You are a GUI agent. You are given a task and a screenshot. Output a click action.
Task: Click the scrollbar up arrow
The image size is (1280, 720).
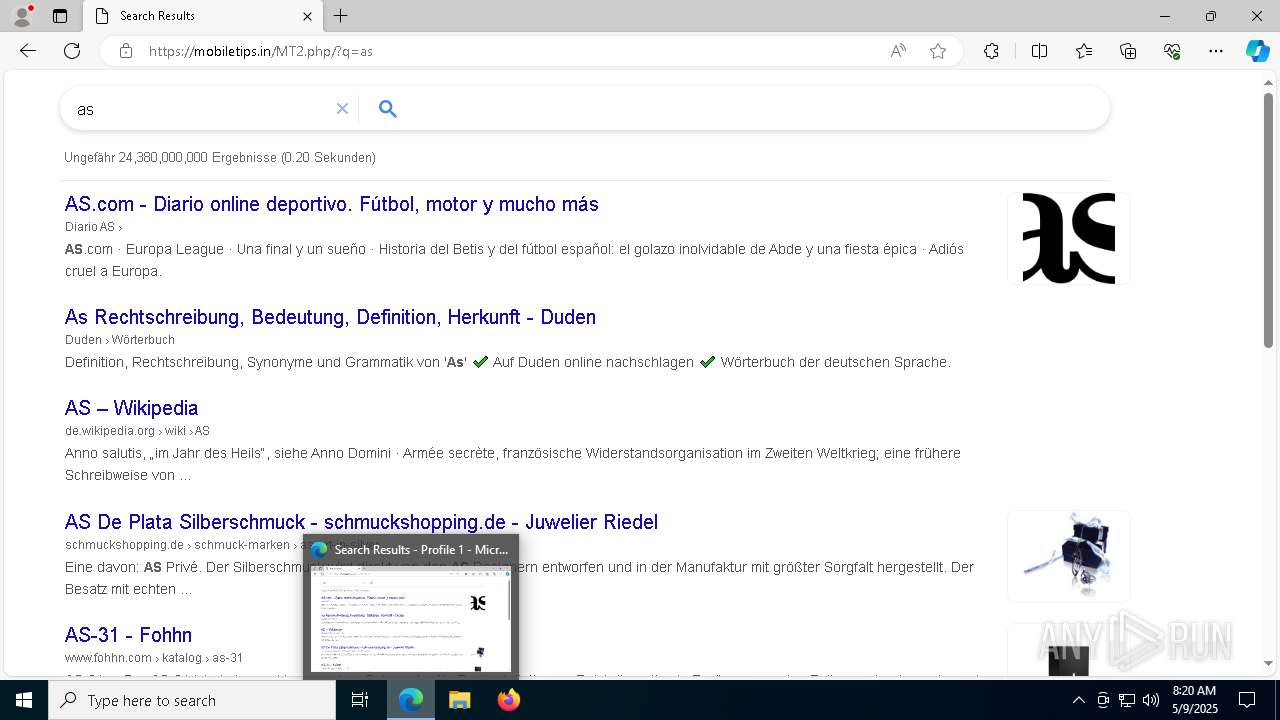1268,82
